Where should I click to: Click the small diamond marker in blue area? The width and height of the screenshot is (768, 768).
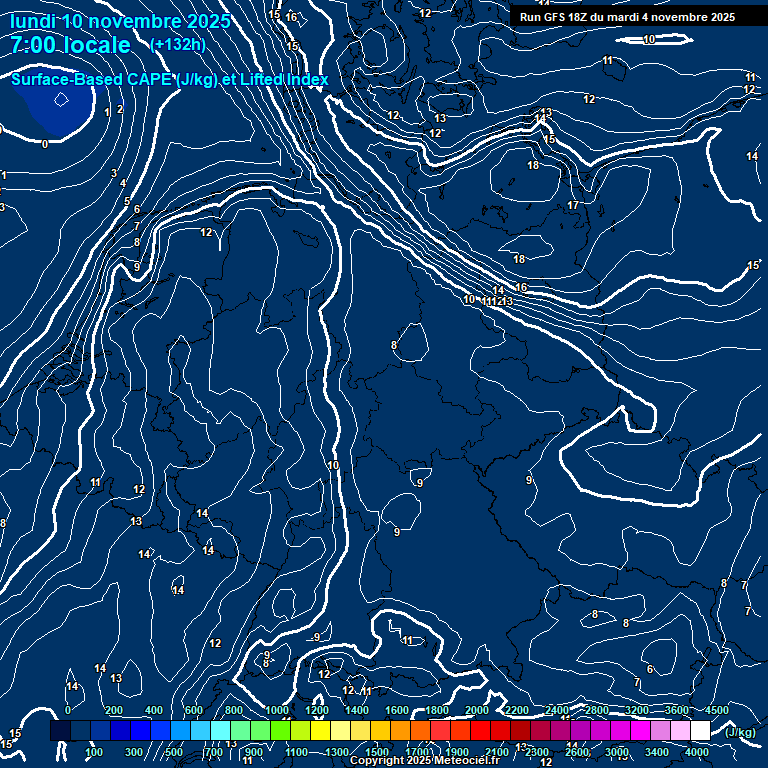pos(61,99)
